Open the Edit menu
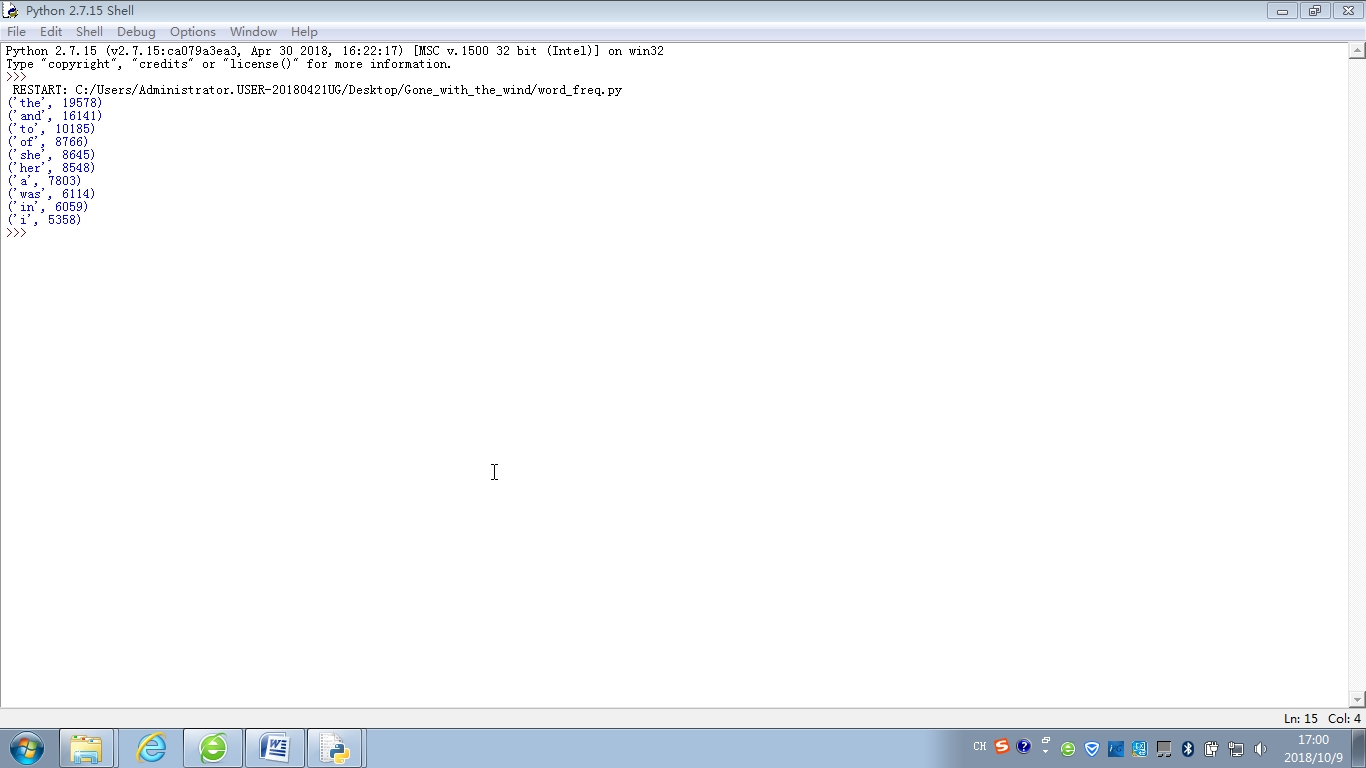Screen dimensions: 1366x768 tap(51, 32)
